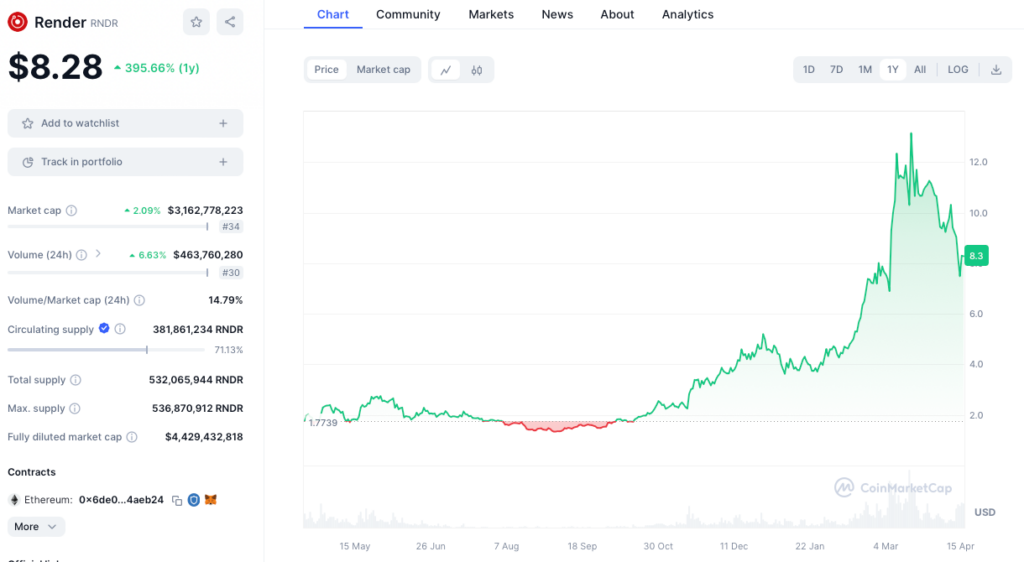Screen dimensions: 1024x562
Task: Click MetaMask fox icon
Action: tap(211, 500)
